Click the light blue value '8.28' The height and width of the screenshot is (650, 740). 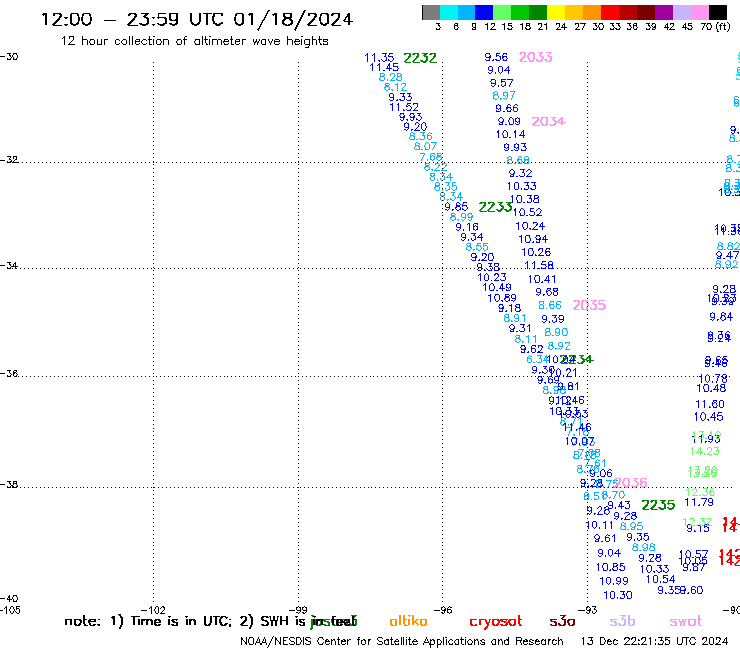click(391, 77)
